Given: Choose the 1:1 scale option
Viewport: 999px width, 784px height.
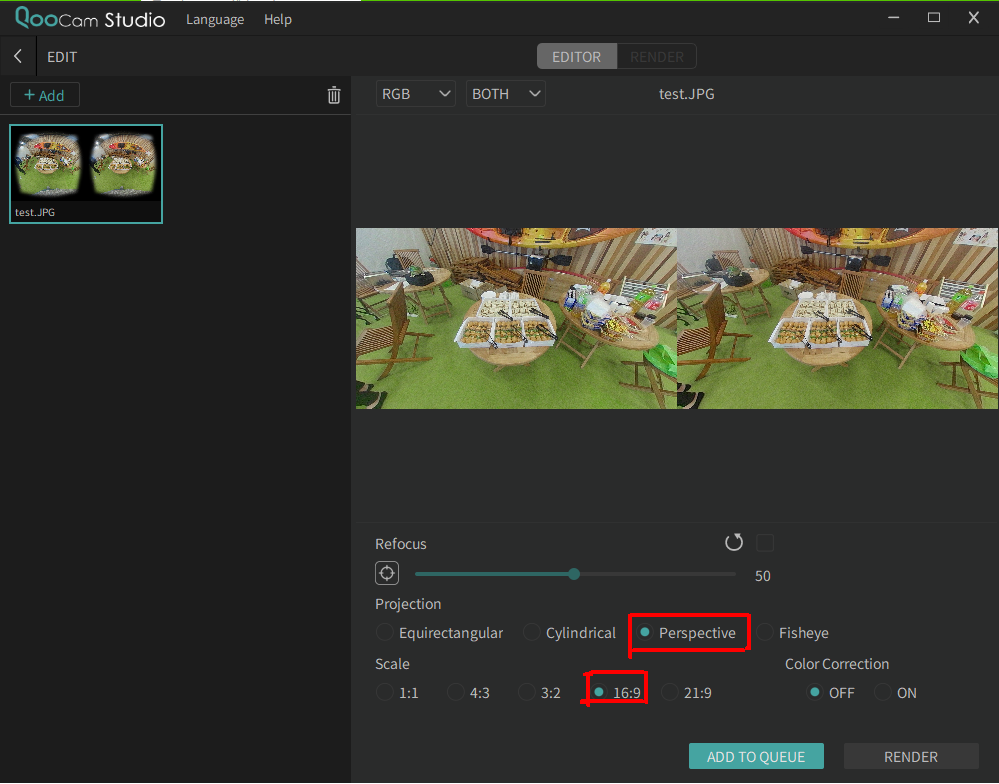Looking at the screenshot, I should (398, 692).
